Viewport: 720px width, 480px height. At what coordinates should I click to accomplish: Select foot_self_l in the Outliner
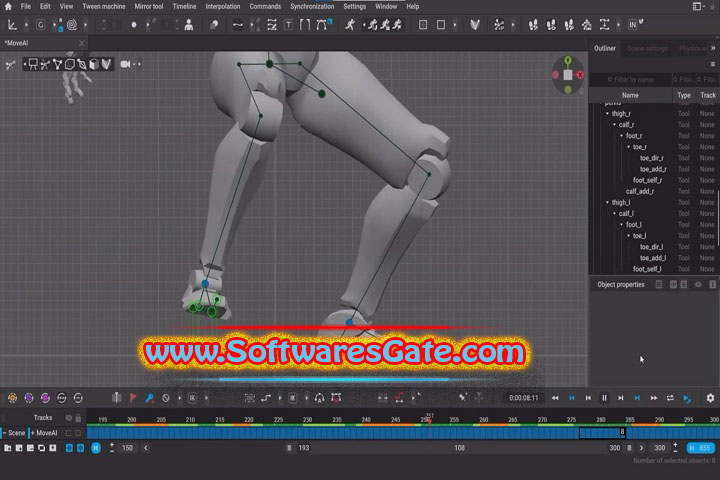click(647, 269)
